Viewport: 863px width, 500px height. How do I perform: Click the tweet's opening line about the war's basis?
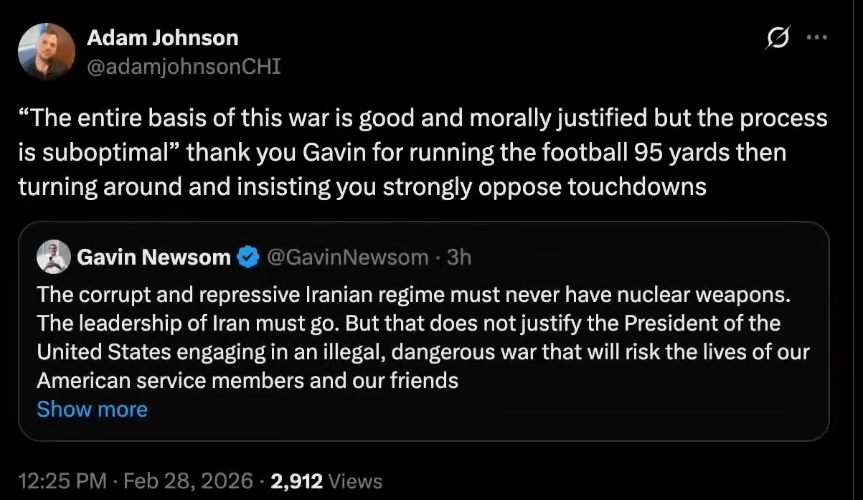(422, 119)
